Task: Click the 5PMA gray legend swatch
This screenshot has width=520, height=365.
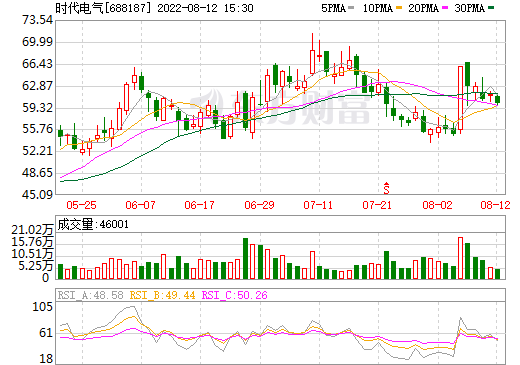Action: pyautogui.click(x=351, y=8)
